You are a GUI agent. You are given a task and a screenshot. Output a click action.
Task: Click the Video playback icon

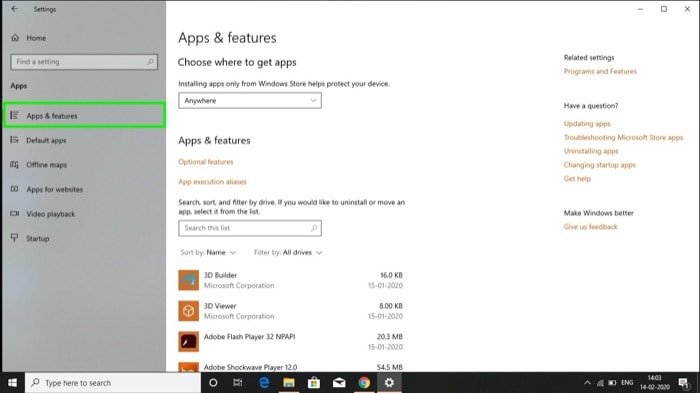14,213
